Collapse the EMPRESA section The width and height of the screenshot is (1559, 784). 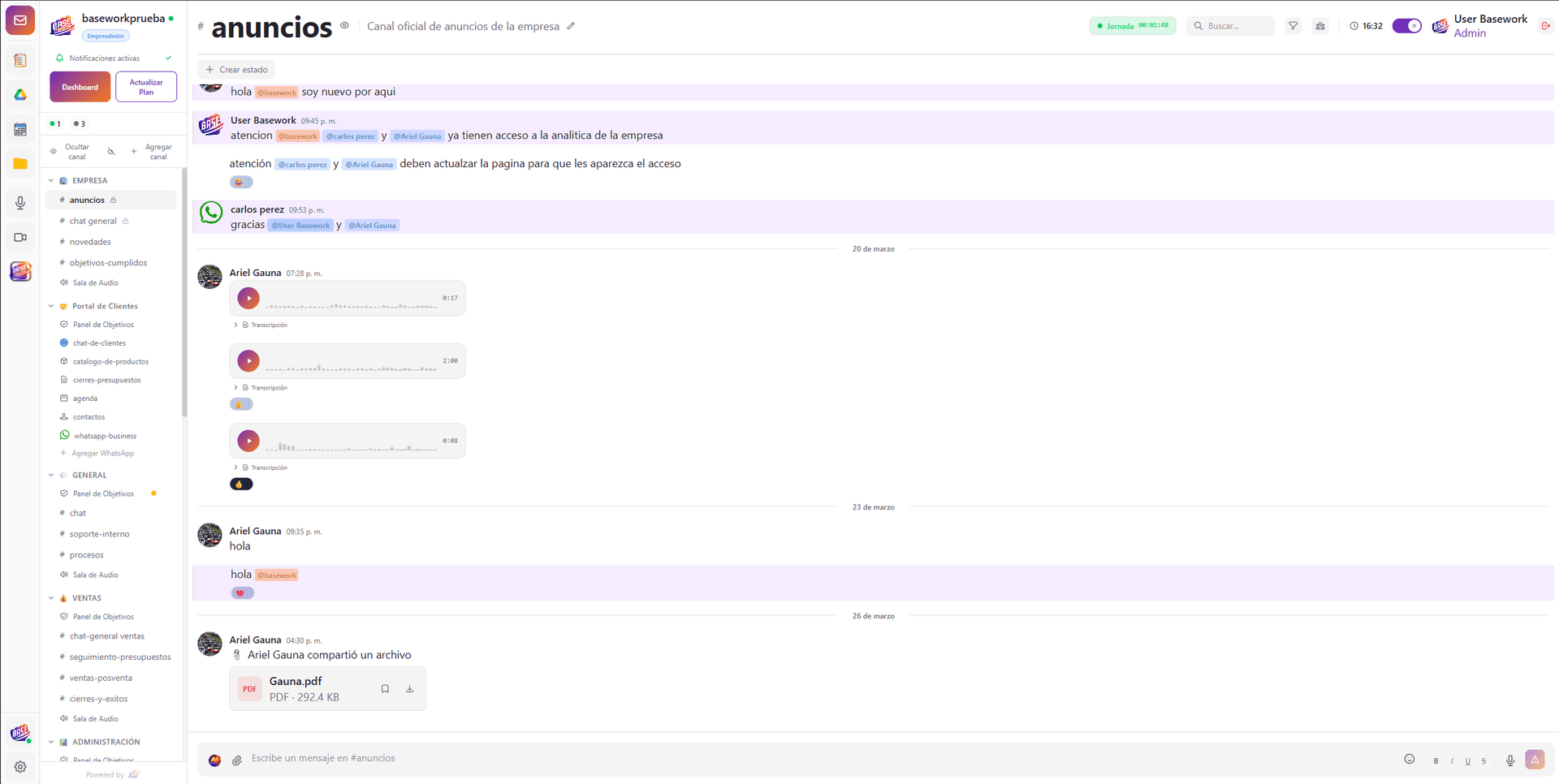click(51, 180)
